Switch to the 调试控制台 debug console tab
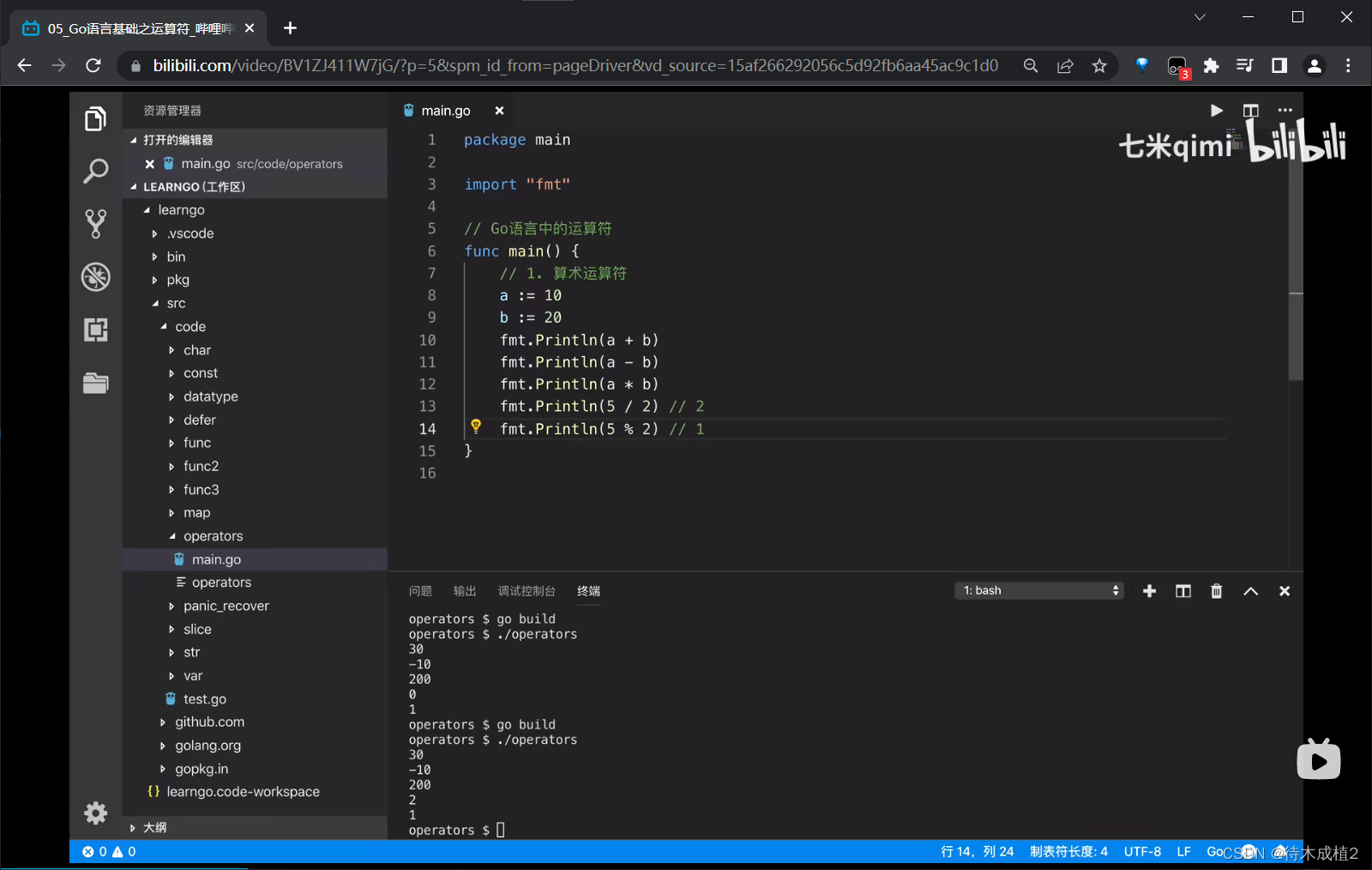 (527, 591)
